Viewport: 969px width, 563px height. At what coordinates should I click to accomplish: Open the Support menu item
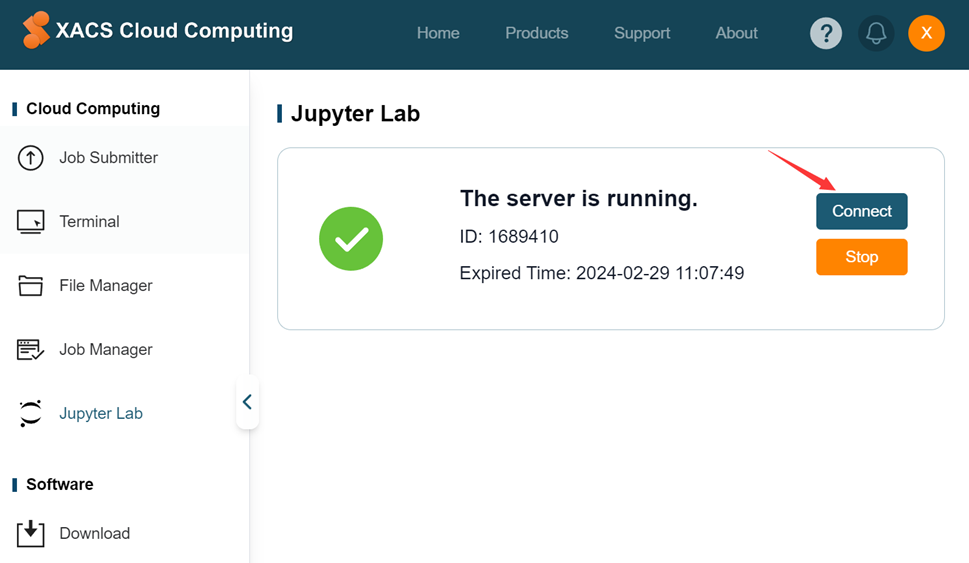coord(641,33)
